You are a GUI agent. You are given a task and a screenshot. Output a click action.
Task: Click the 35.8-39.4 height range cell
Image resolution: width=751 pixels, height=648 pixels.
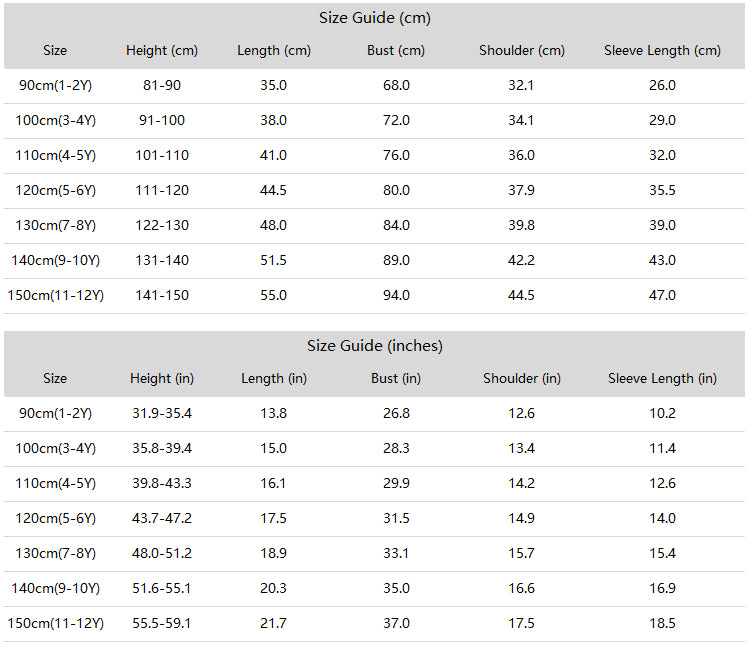point(162,448)
